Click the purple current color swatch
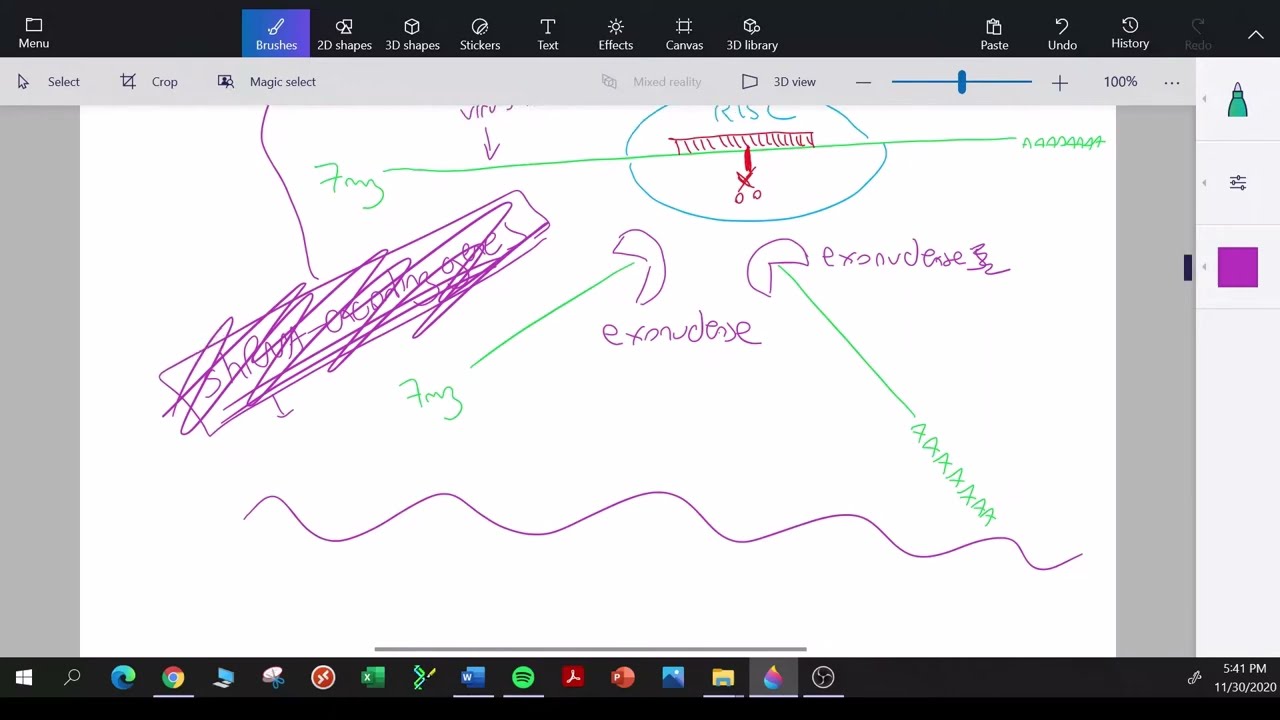 coord(1238,267)
